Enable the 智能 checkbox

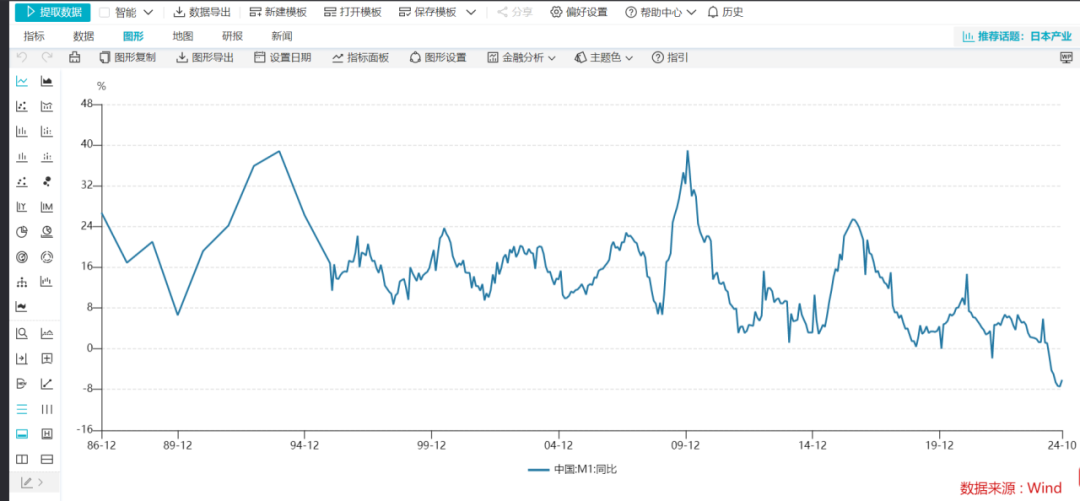[x=104, y=12]
